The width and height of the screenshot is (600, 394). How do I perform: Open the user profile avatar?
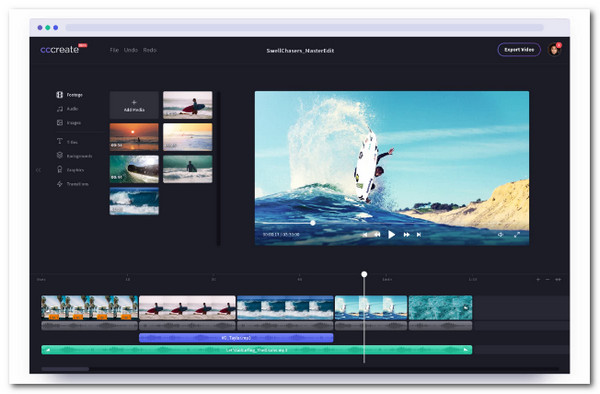554,50
